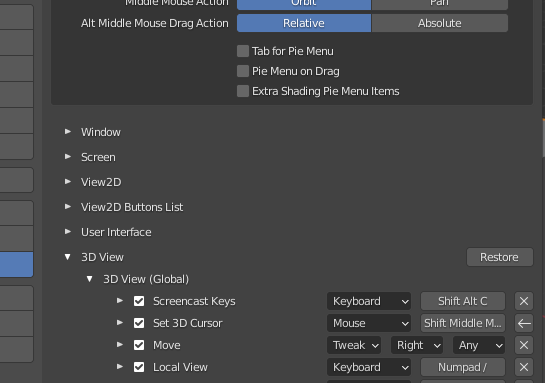Select Orbit for Middle Mouse Action

[304, 4]
